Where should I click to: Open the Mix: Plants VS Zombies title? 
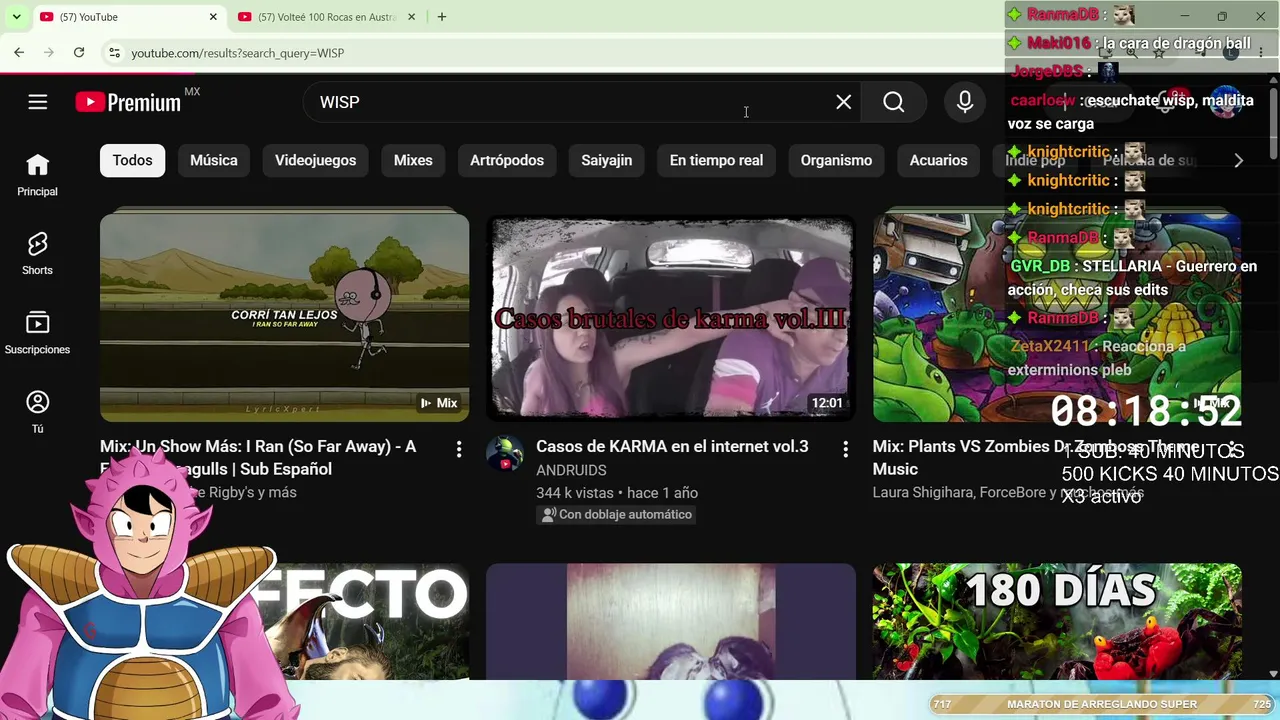(x=1036, y=458)
